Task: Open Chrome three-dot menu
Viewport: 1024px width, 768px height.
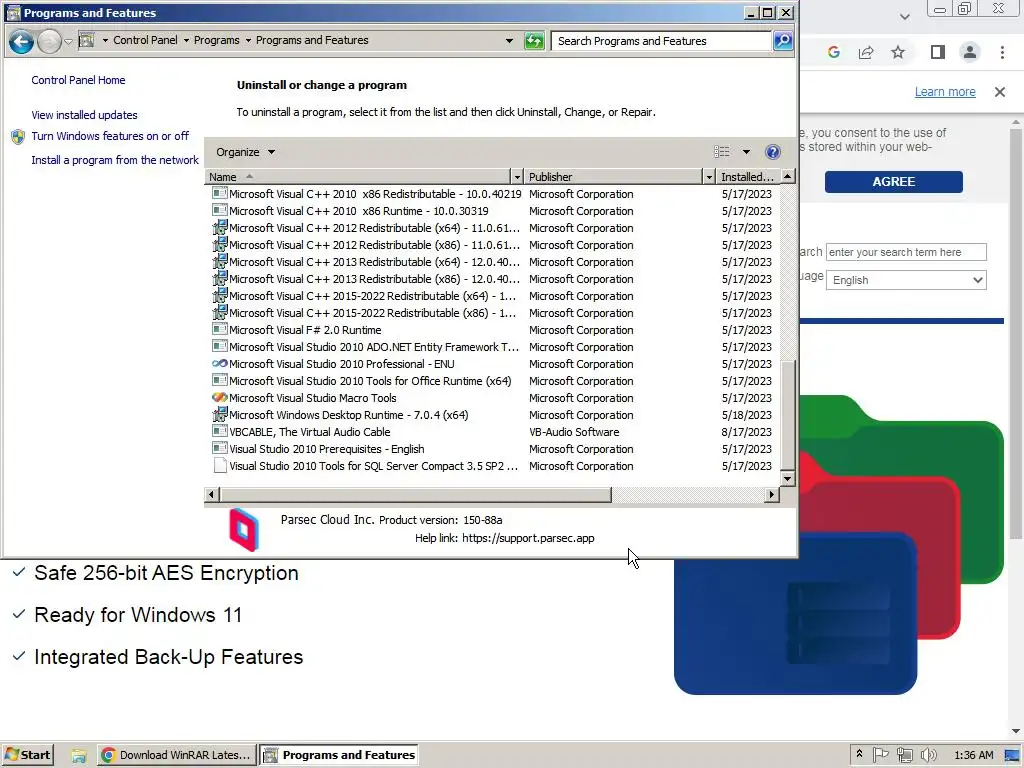Action: point(1002,52)
